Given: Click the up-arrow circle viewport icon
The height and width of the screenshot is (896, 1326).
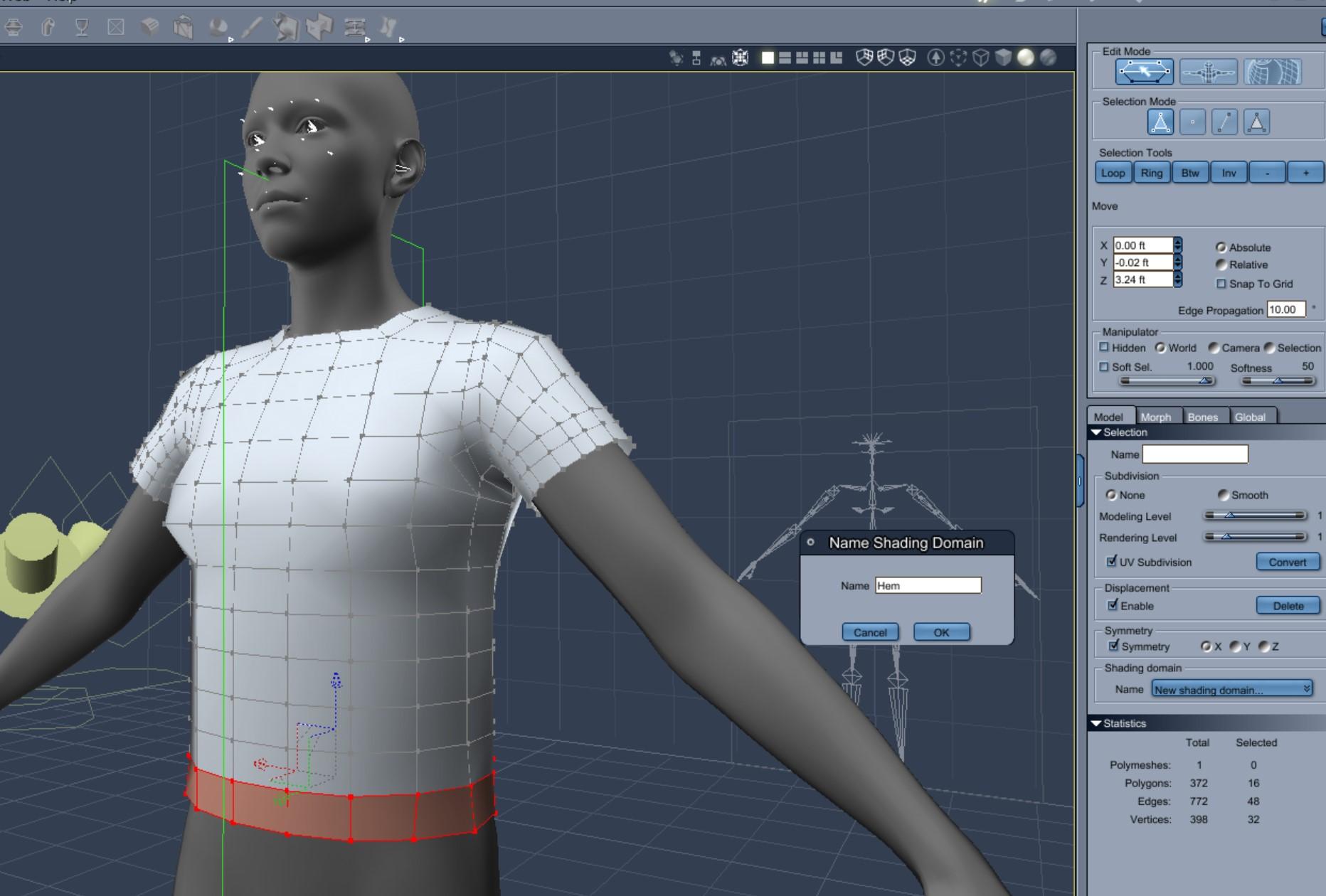Looking at the screenshot, I should tap(936, 58).
